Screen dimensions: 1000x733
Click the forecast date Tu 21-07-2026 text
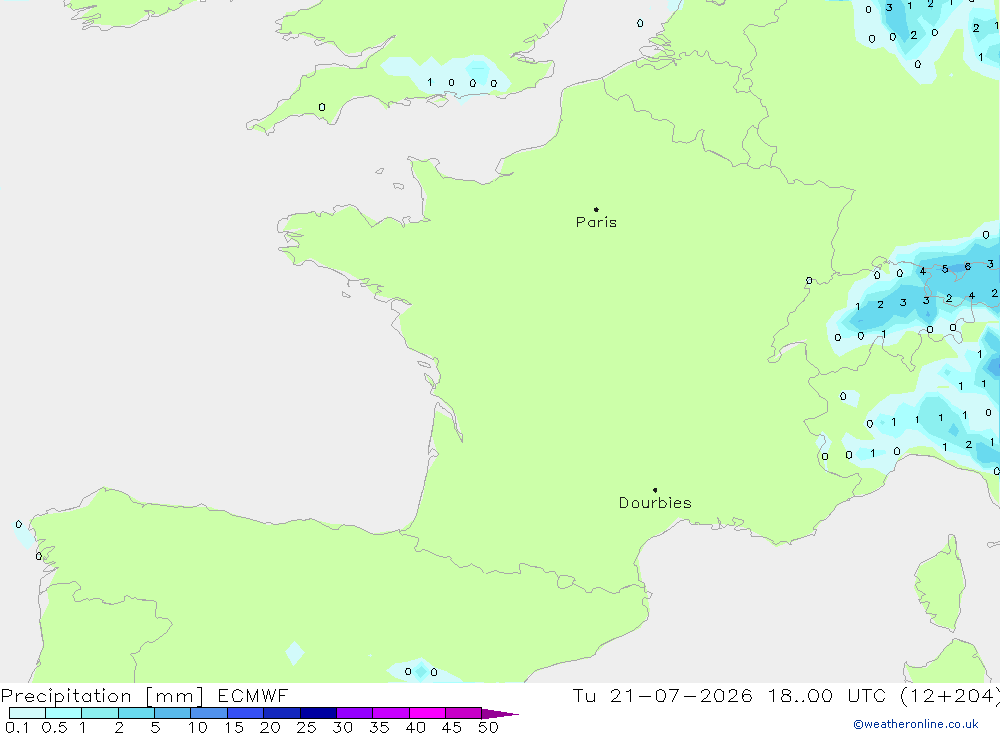pos(662,696)
